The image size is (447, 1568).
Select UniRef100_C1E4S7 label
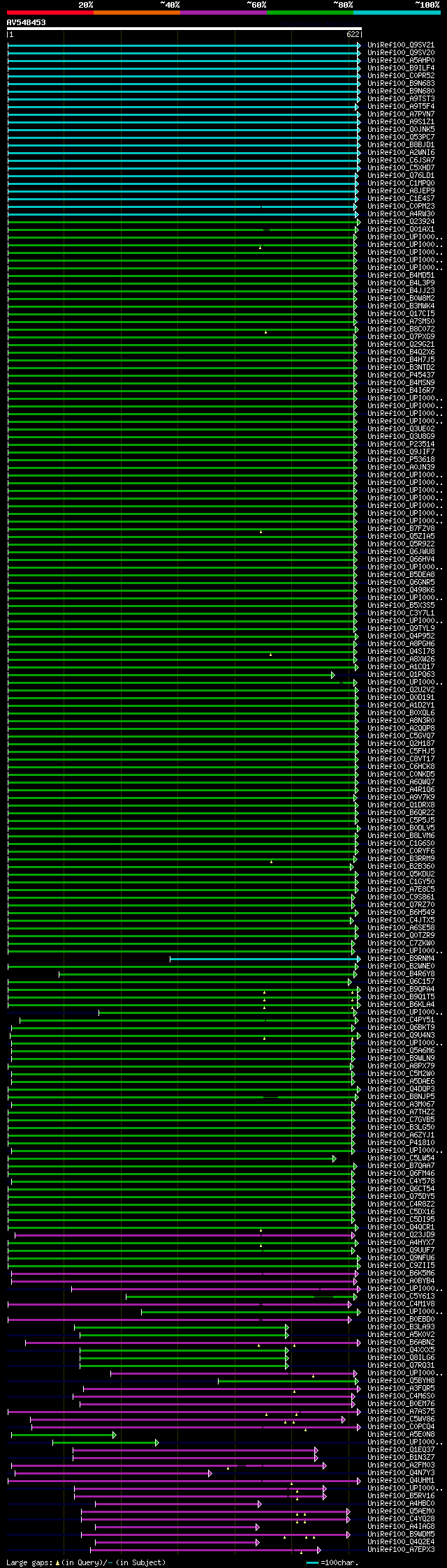[401, 199]
